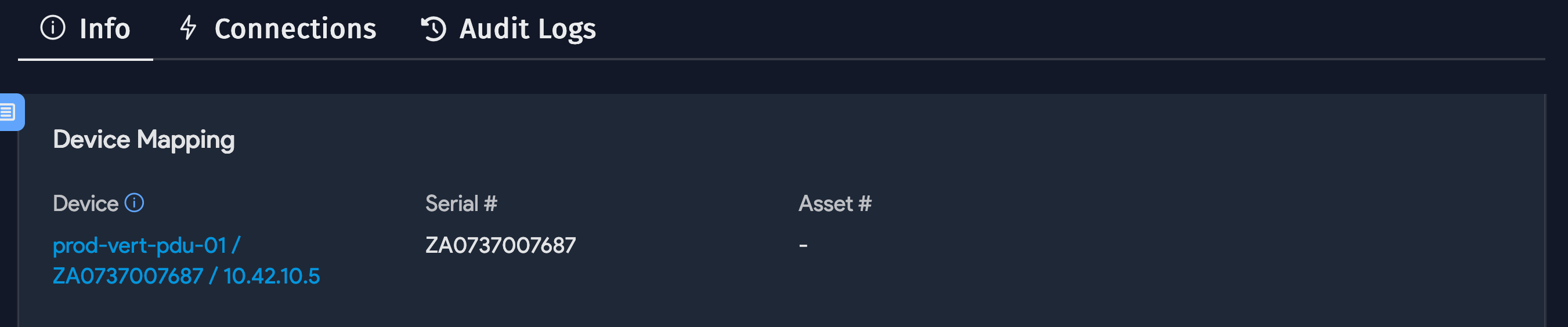Click the Serial # column label
This screenshot has width=1568, height=327.
click(461, 204)
